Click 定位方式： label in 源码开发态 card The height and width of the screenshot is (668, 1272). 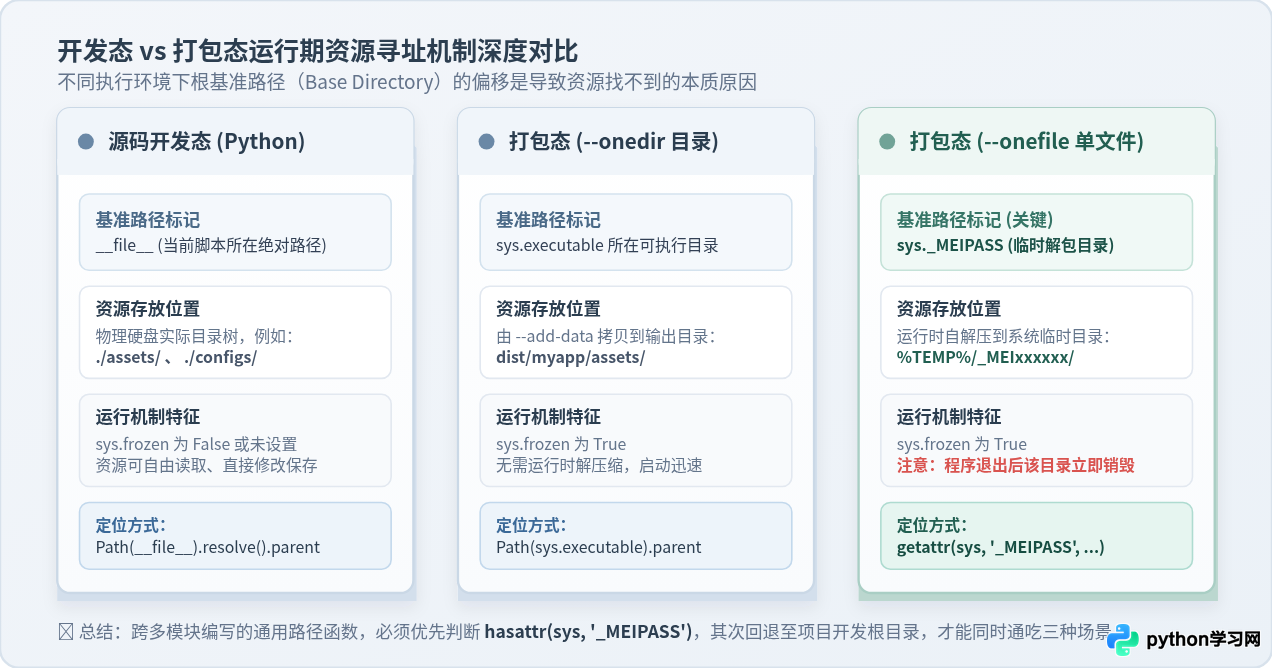pos(131,525)
